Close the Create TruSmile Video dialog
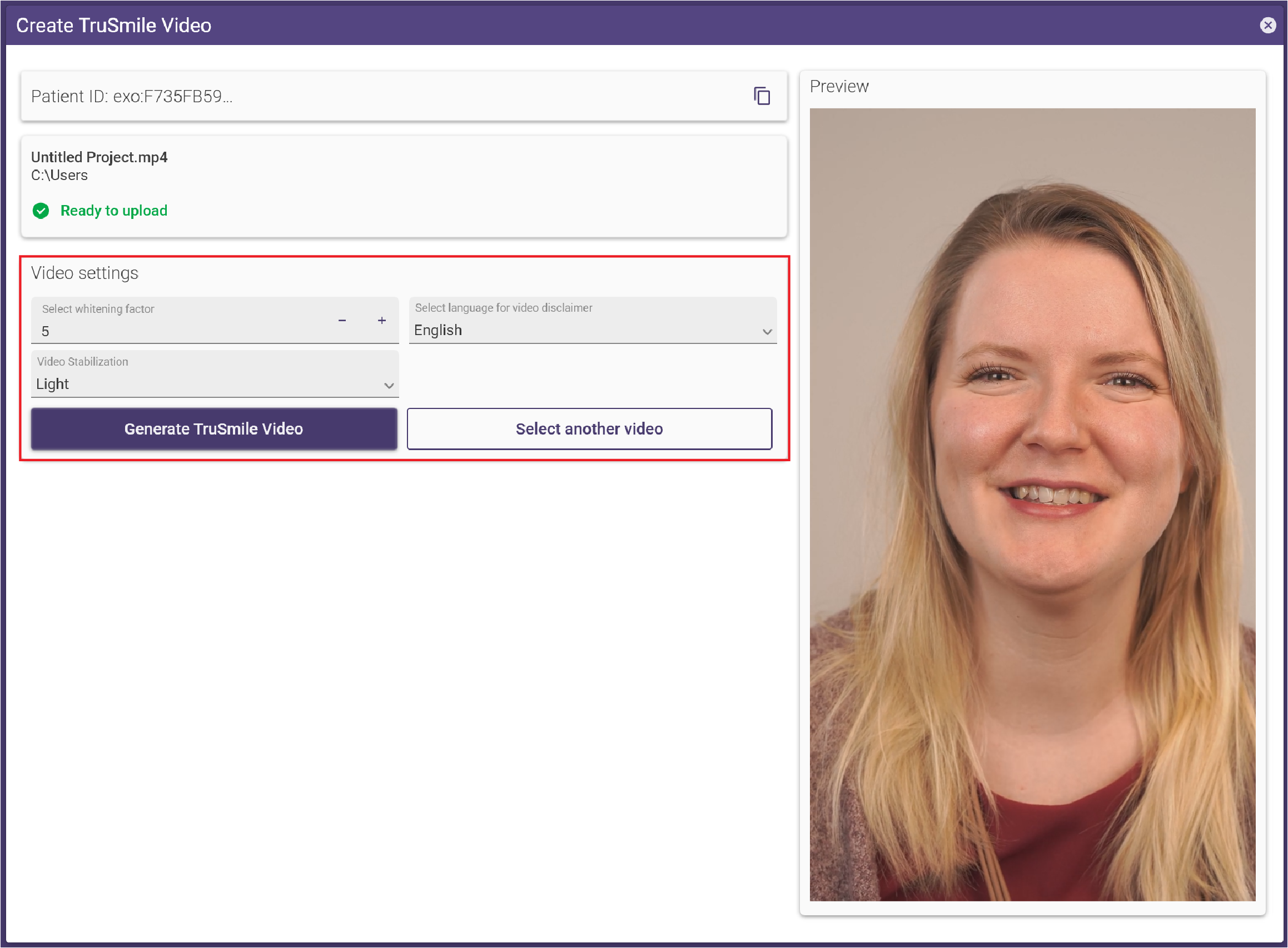This screenshot has width=1288, height=948. click(1267, 25)
